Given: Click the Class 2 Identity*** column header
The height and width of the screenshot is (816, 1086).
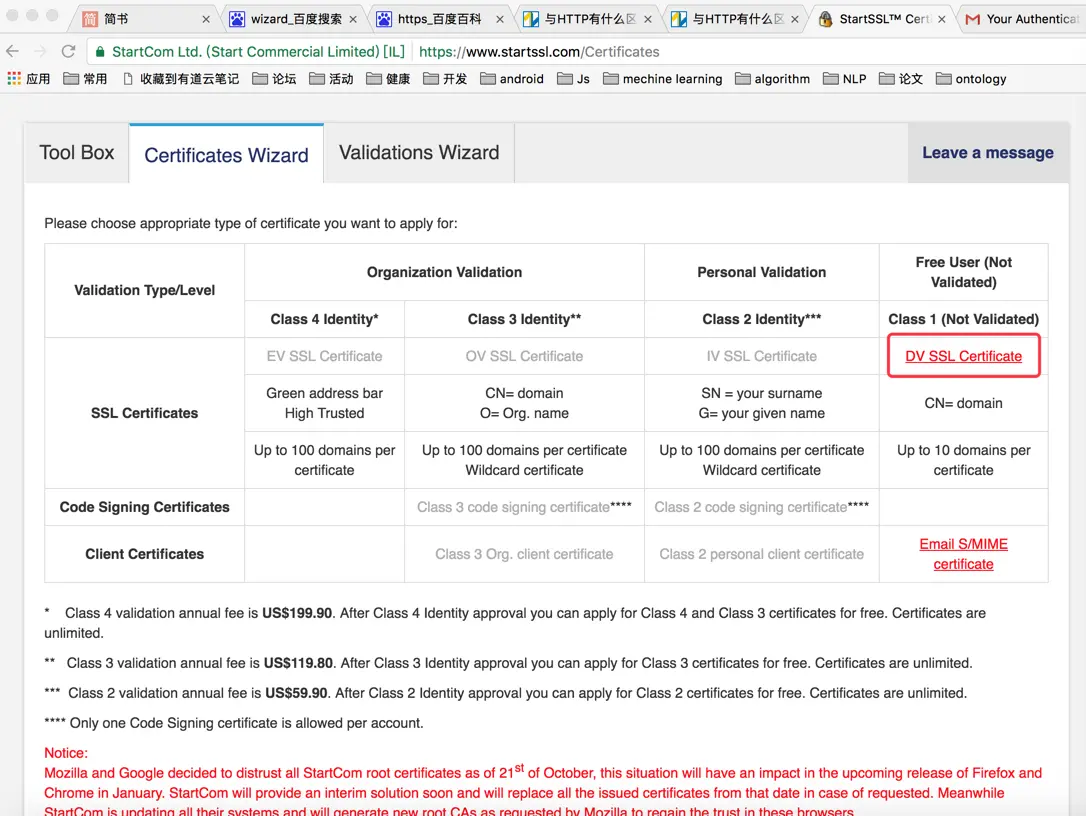Looking at the screenshot, I should click(x=761, y=319).
